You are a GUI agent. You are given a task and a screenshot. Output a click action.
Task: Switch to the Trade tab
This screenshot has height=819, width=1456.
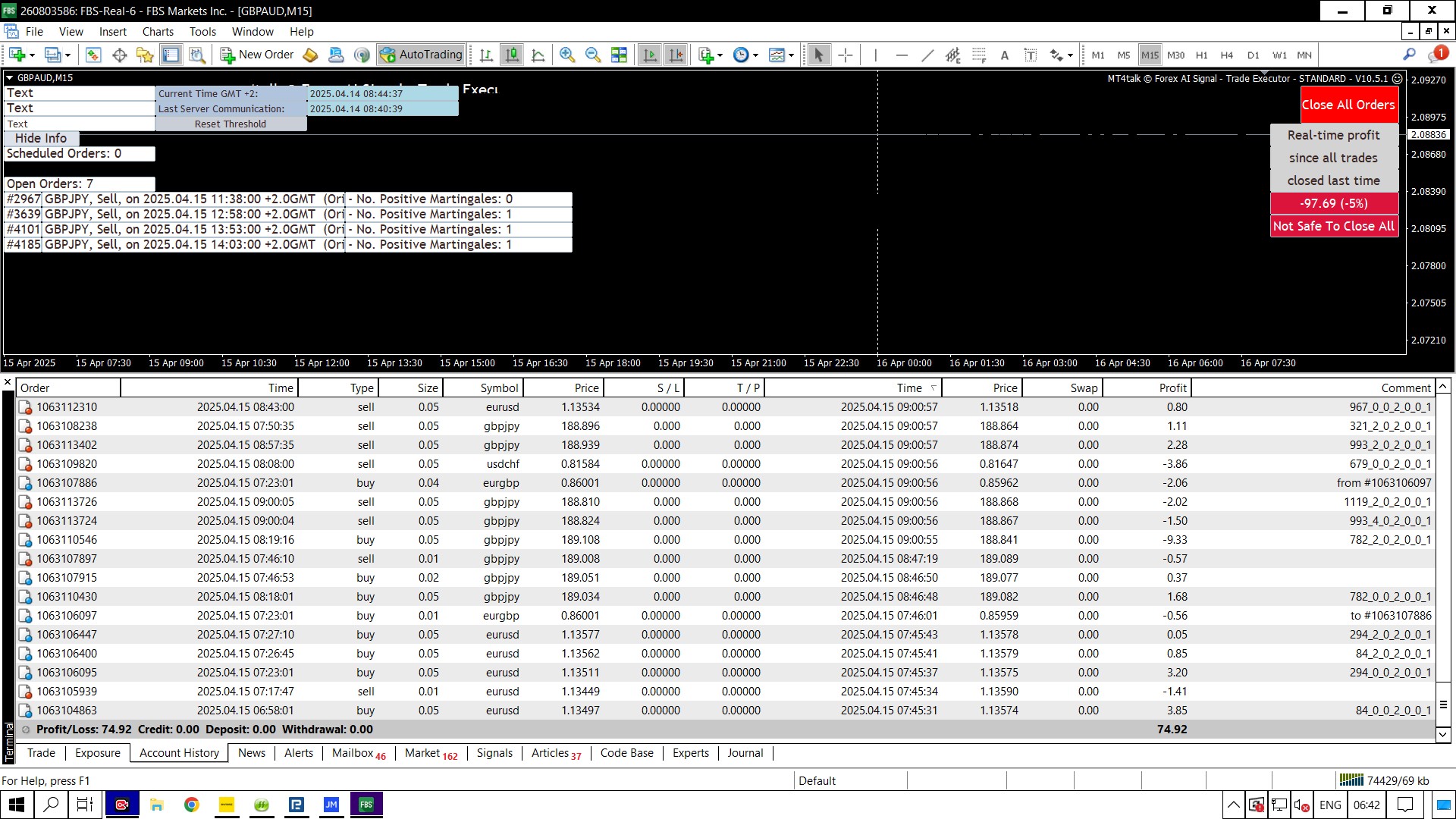coord(41,753)
